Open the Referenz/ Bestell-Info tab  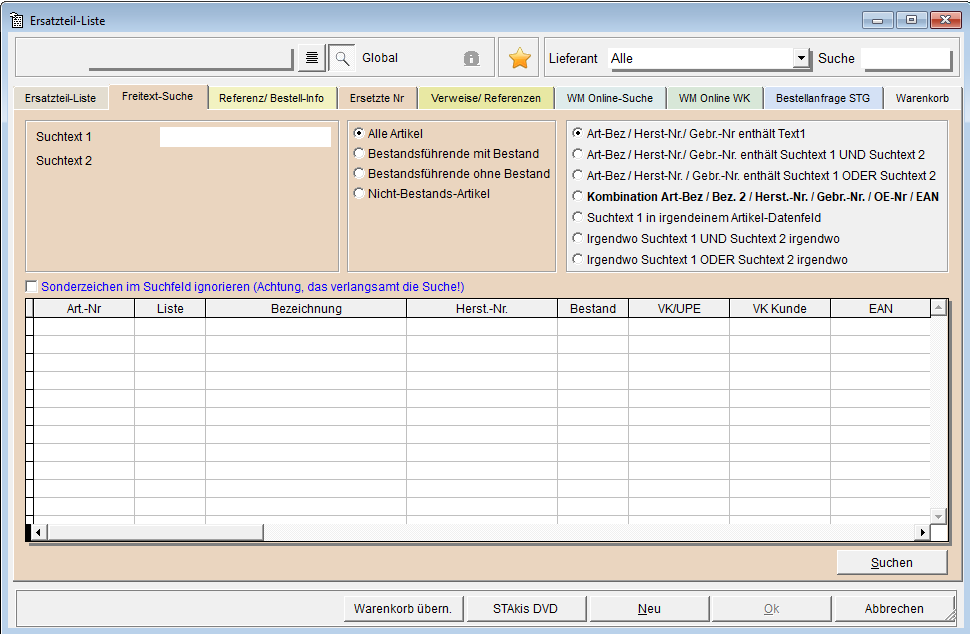coord(272,98)
